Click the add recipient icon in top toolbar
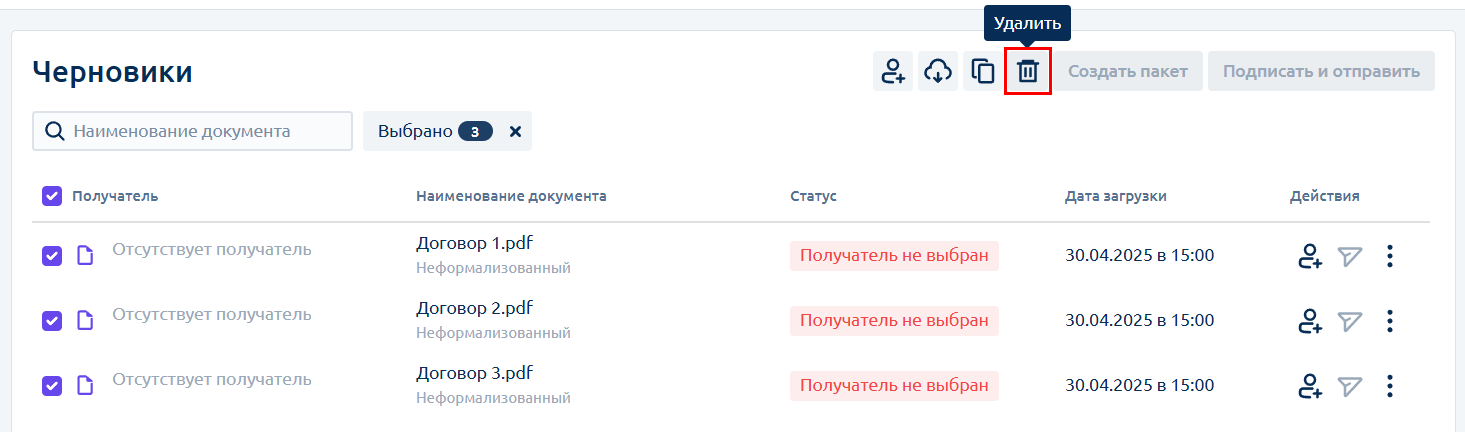 pos(892,71)
